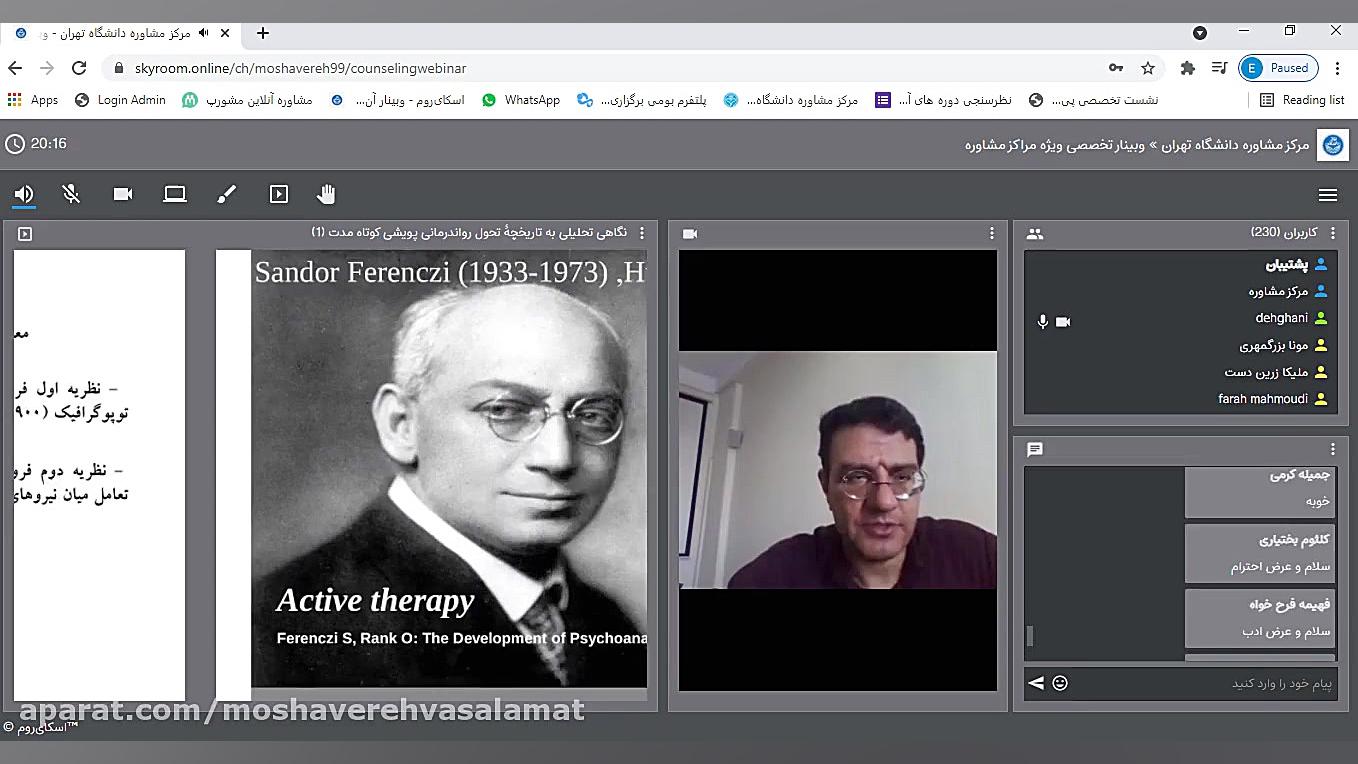Viewport: 1358px width, 764px height.
Task: Raise hand using the hand icon
Action: pos(326,194)
